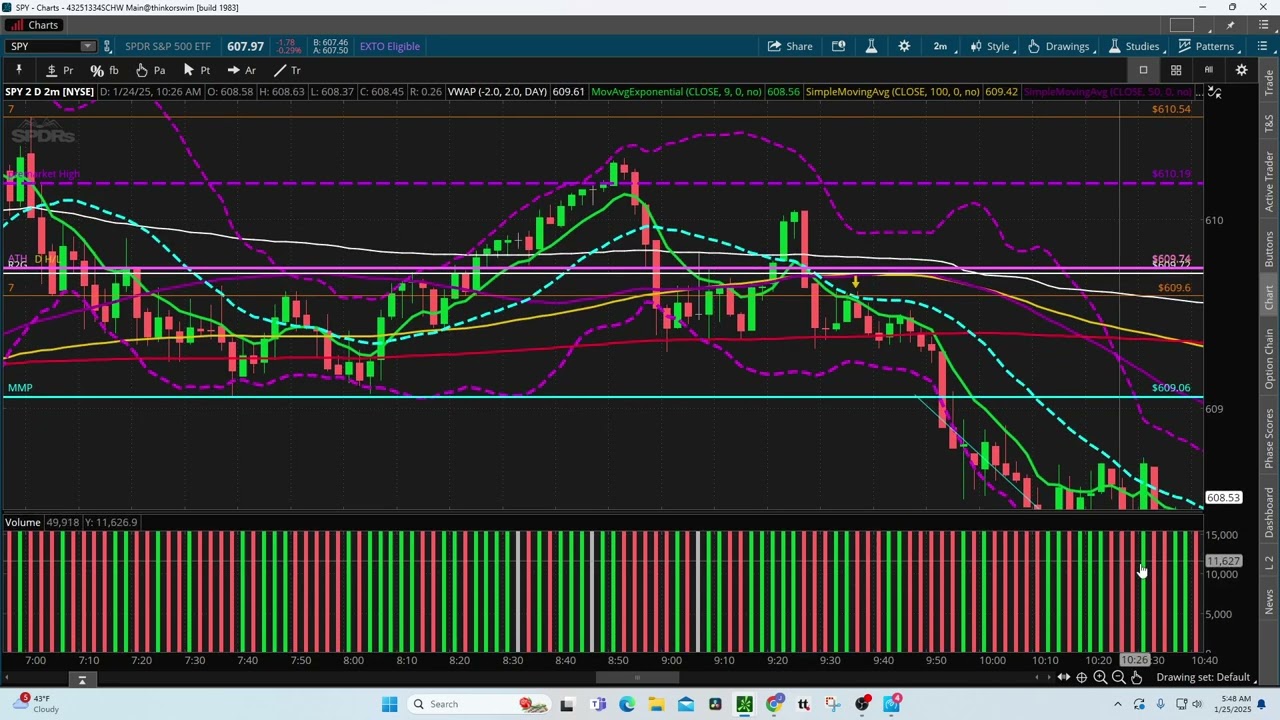Open the chart grid layout selector

(1176, 70)
